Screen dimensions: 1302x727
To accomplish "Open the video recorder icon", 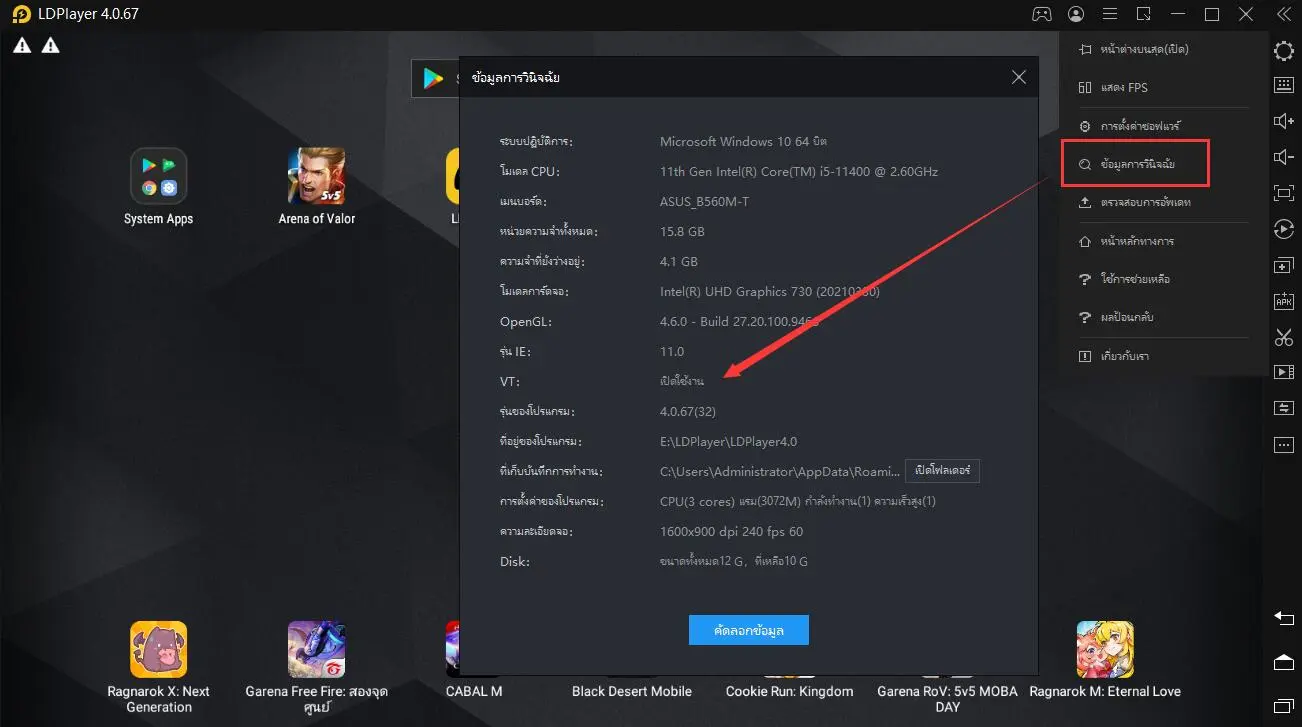I will point(1283,372).
